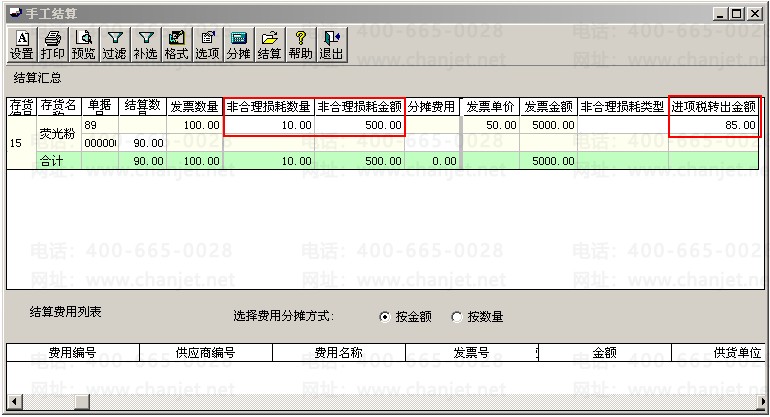Image resolution: width=770 pixels, height=417 pixels.
Task: Click the 发票金额 cell 5000.00 in row 89
Action: (549, 125)
